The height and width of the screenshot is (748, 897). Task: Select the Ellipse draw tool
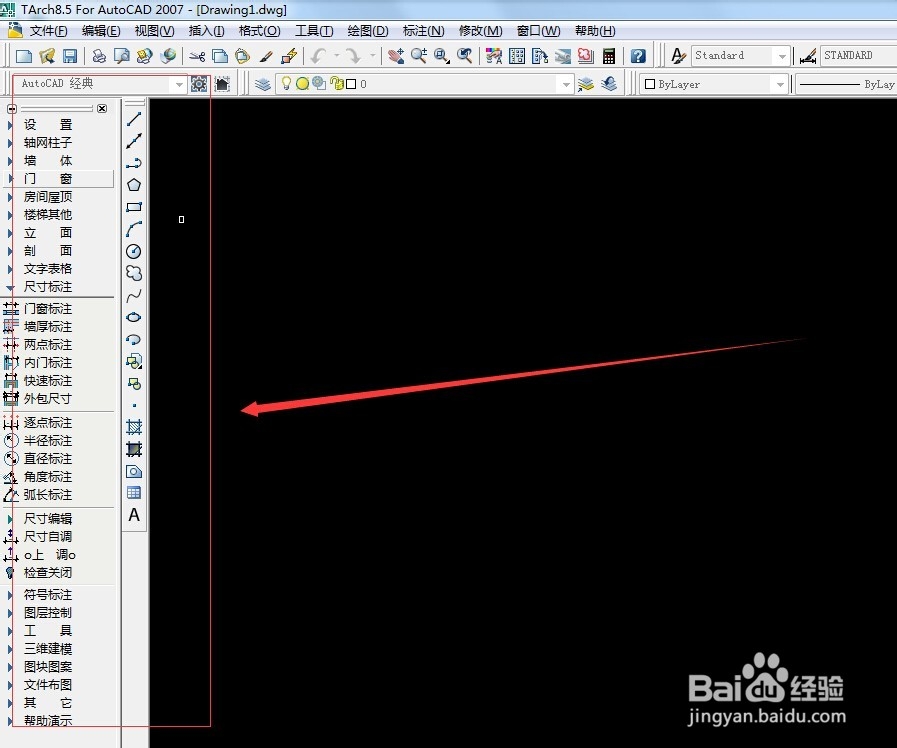coord(134,317)
